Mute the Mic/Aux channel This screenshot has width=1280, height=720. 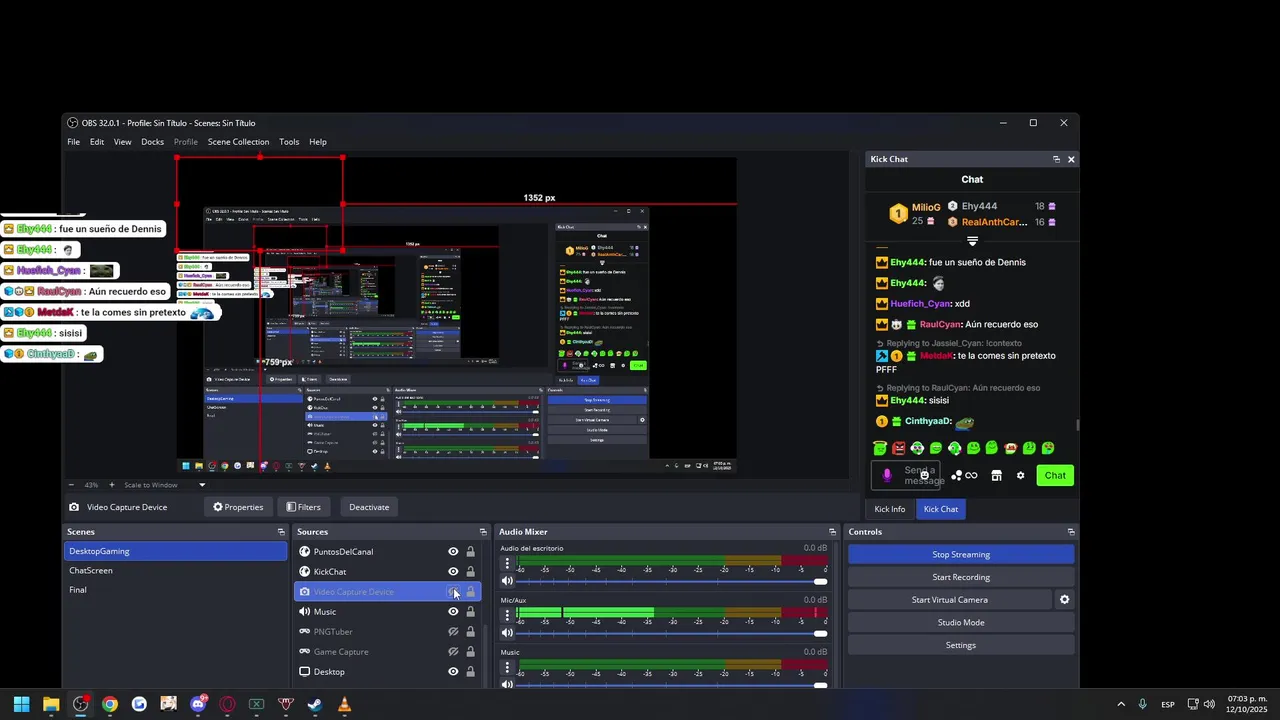pyautogui.click(x=507, y=633)
